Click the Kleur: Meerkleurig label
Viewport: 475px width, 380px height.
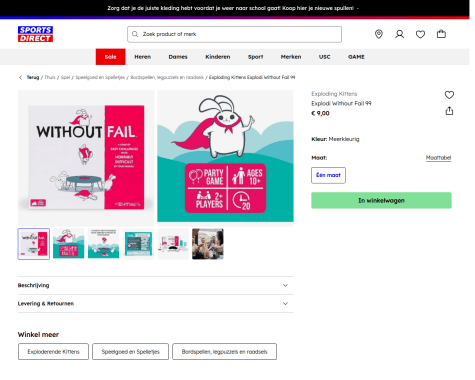pyautogui.click(x=335, y=139)
